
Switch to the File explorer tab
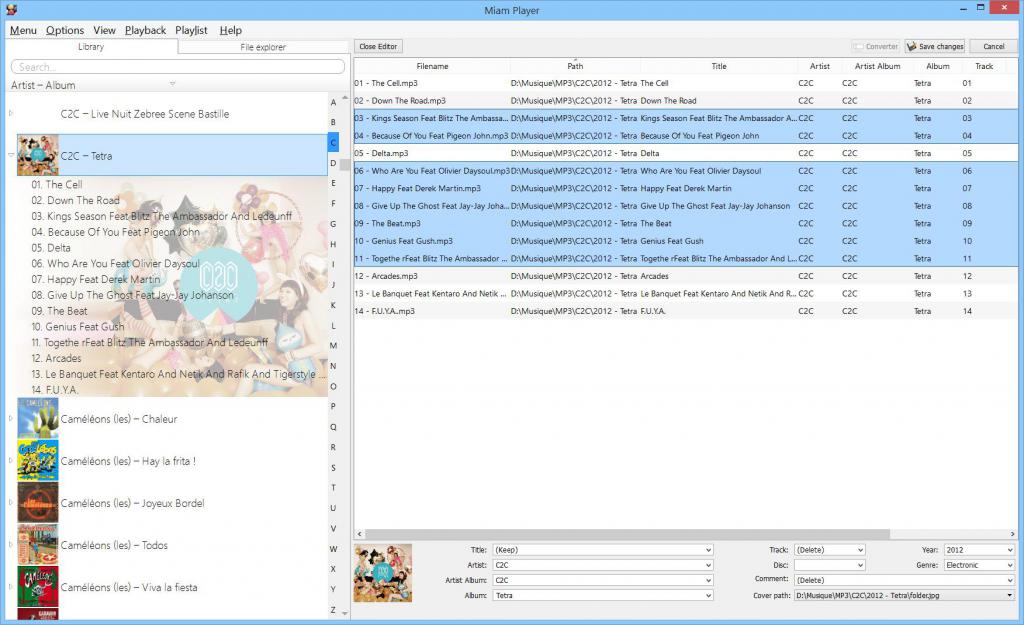[x=263, y=47]
